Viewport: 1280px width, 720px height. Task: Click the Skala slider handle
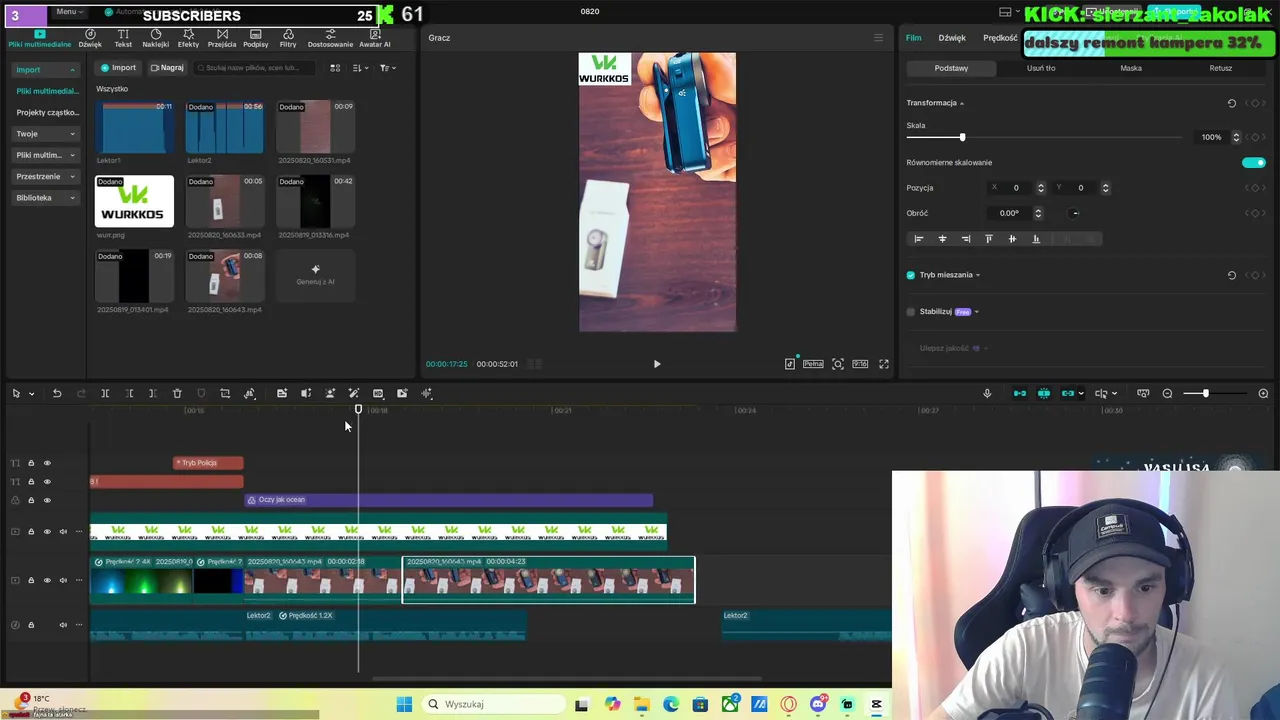962,137
